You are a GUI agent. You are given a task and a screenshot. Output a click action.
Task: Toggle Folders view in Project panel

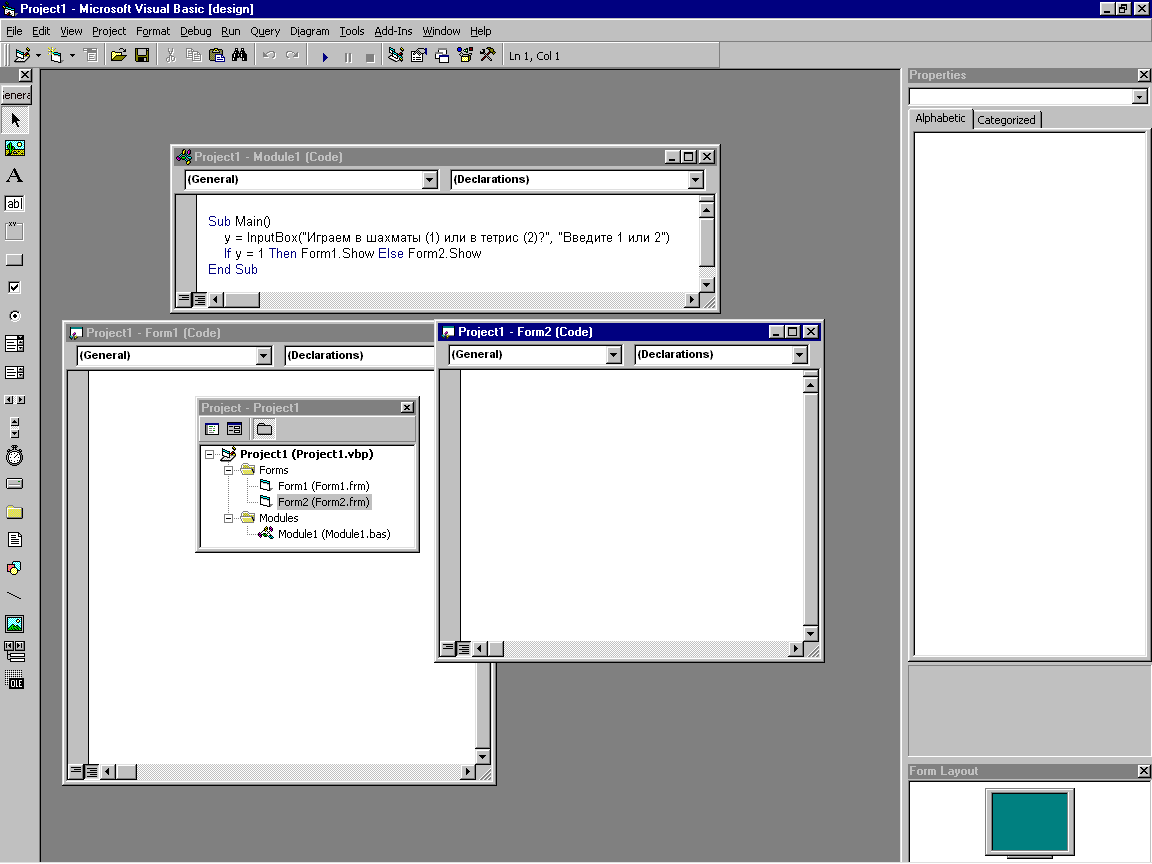coord(264,429)
